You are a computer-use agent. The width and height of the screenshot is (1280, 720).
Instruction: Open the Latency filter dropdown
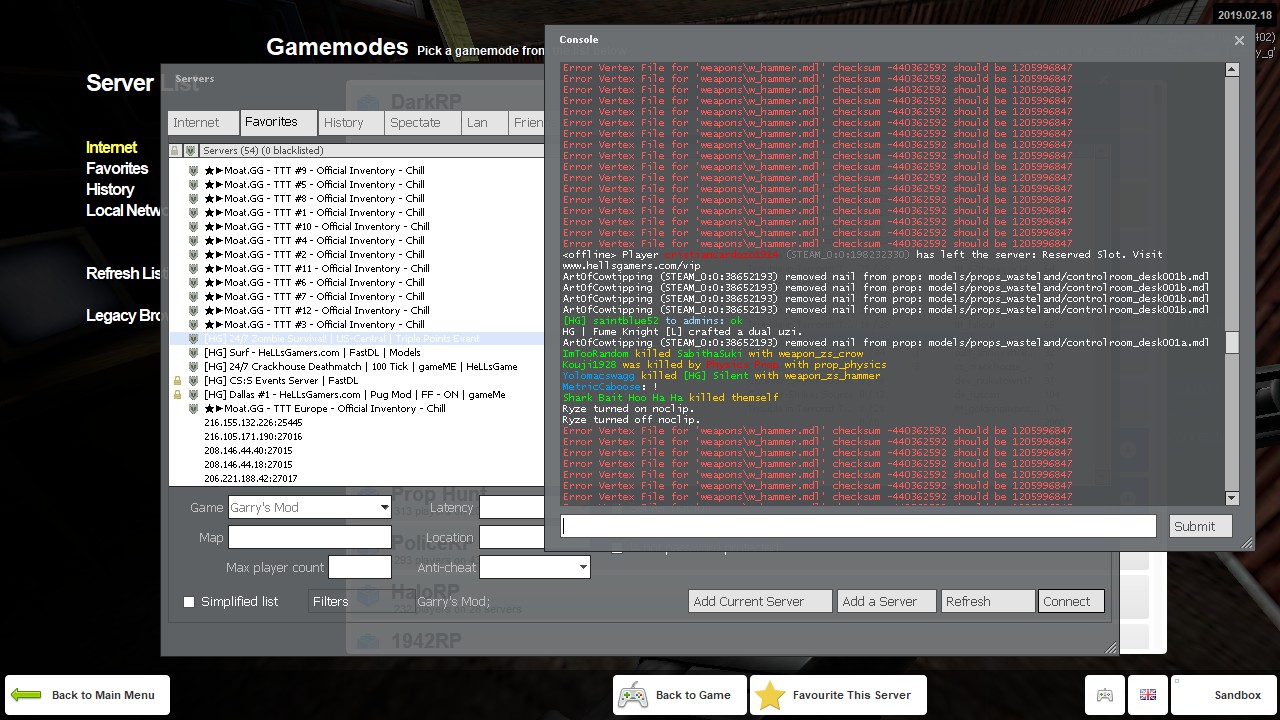[512, 507]
